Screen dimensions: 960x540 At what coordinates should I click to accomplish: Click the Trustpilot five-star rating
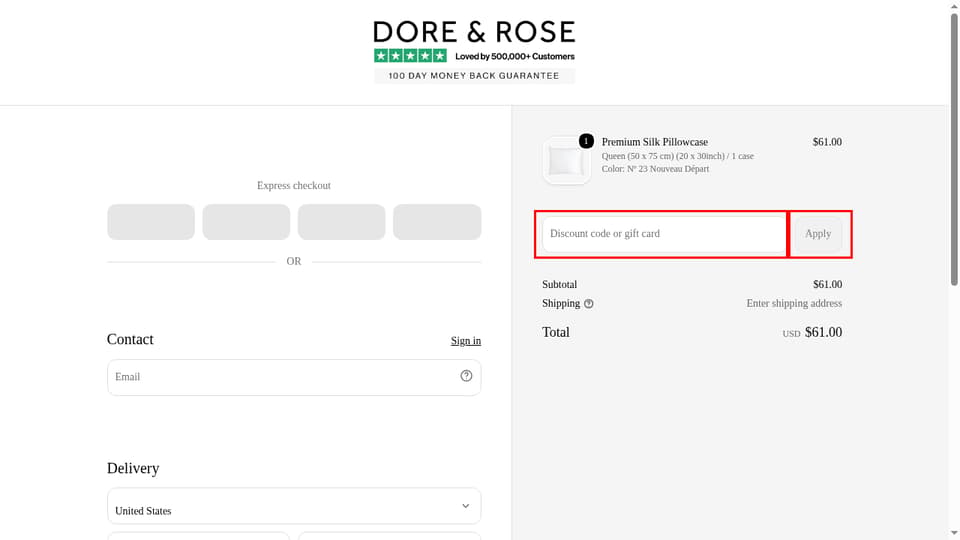click(x=410, y=56)
